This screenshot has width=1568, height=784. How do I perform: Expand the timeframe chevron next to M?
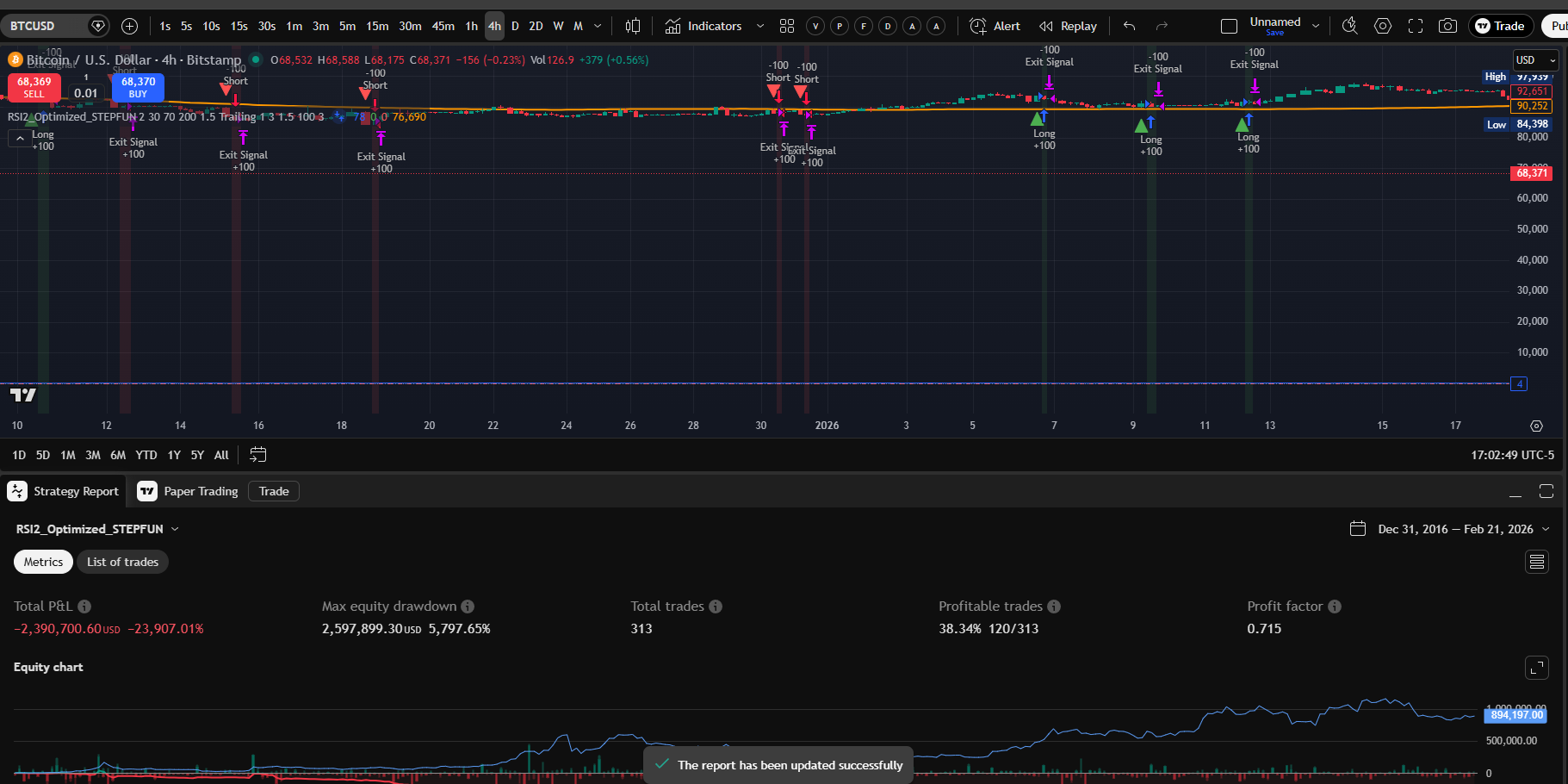click(598, 26)
